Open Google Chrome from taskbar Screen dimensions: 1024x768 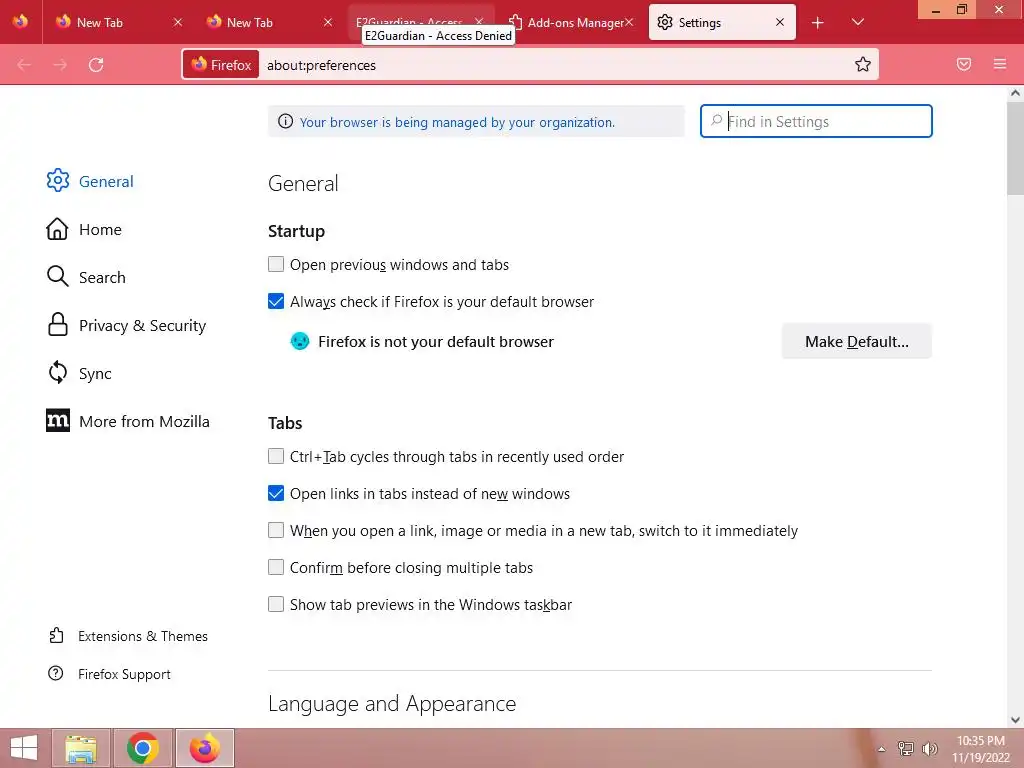143,748
